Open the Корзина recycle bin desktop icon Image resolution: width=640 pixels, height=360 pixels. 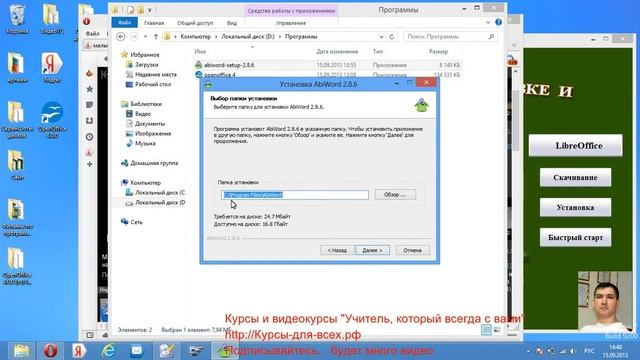coord(17,18)
